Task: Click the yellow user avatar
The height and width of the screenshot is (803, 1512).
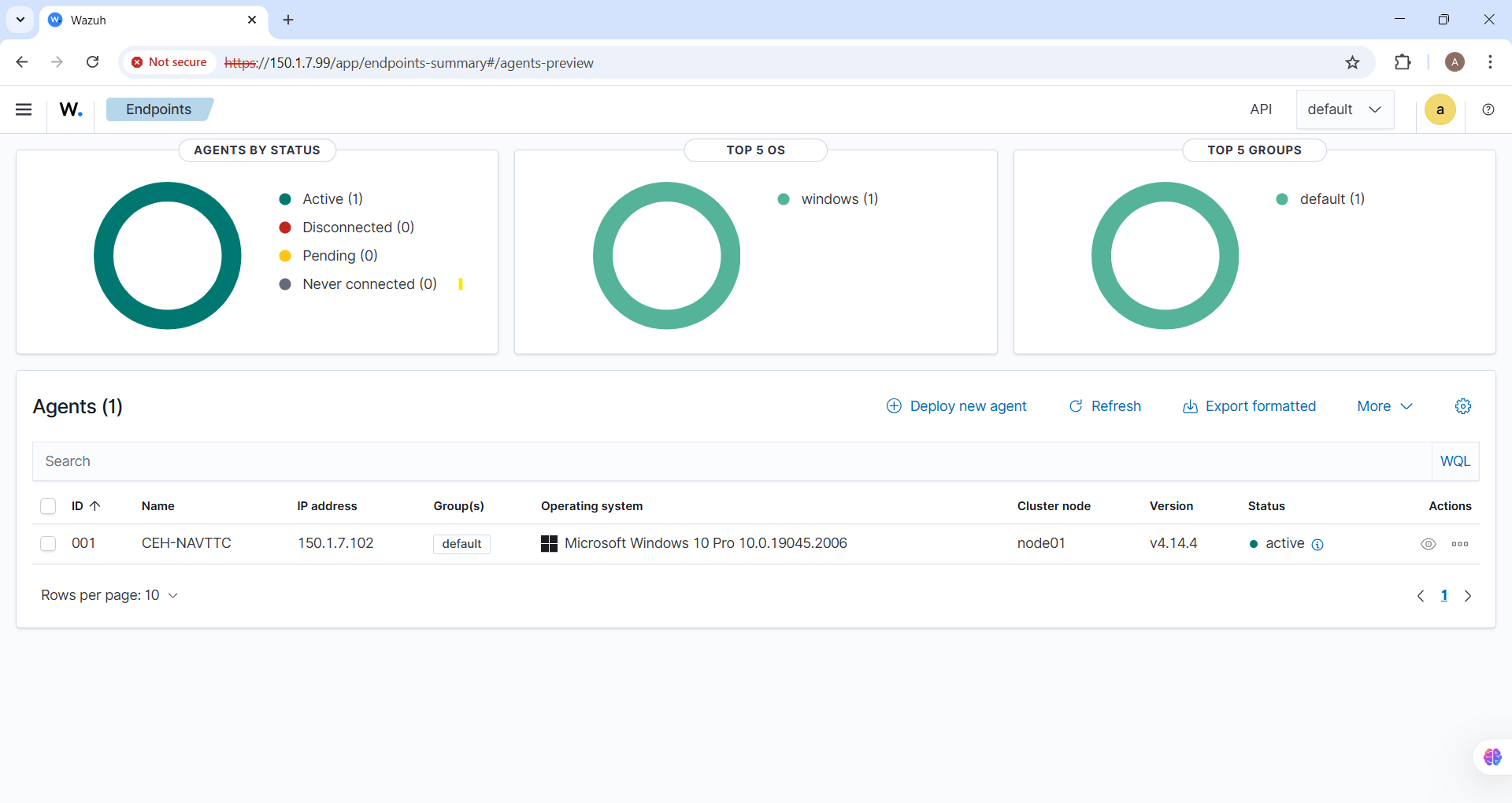Action: [x=1440, y=109]
